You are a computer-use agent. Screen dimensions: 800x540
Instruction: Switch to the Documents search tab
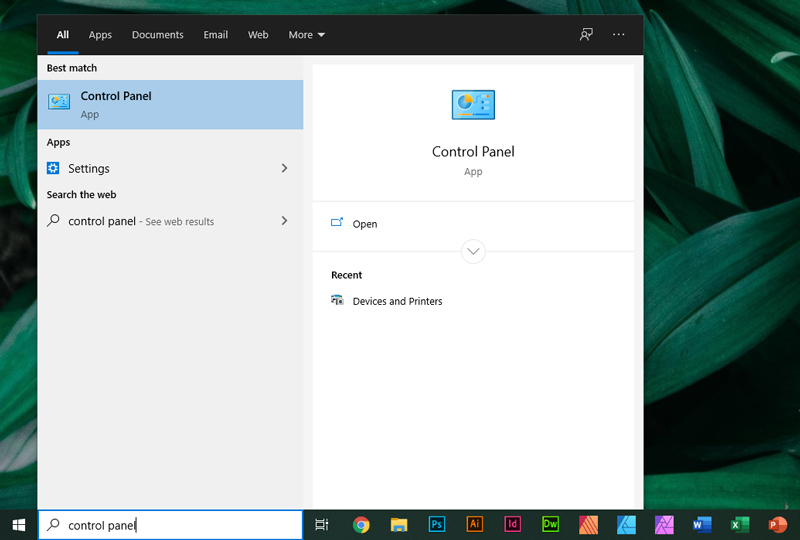pyautogui.click(x=158, y=35)
